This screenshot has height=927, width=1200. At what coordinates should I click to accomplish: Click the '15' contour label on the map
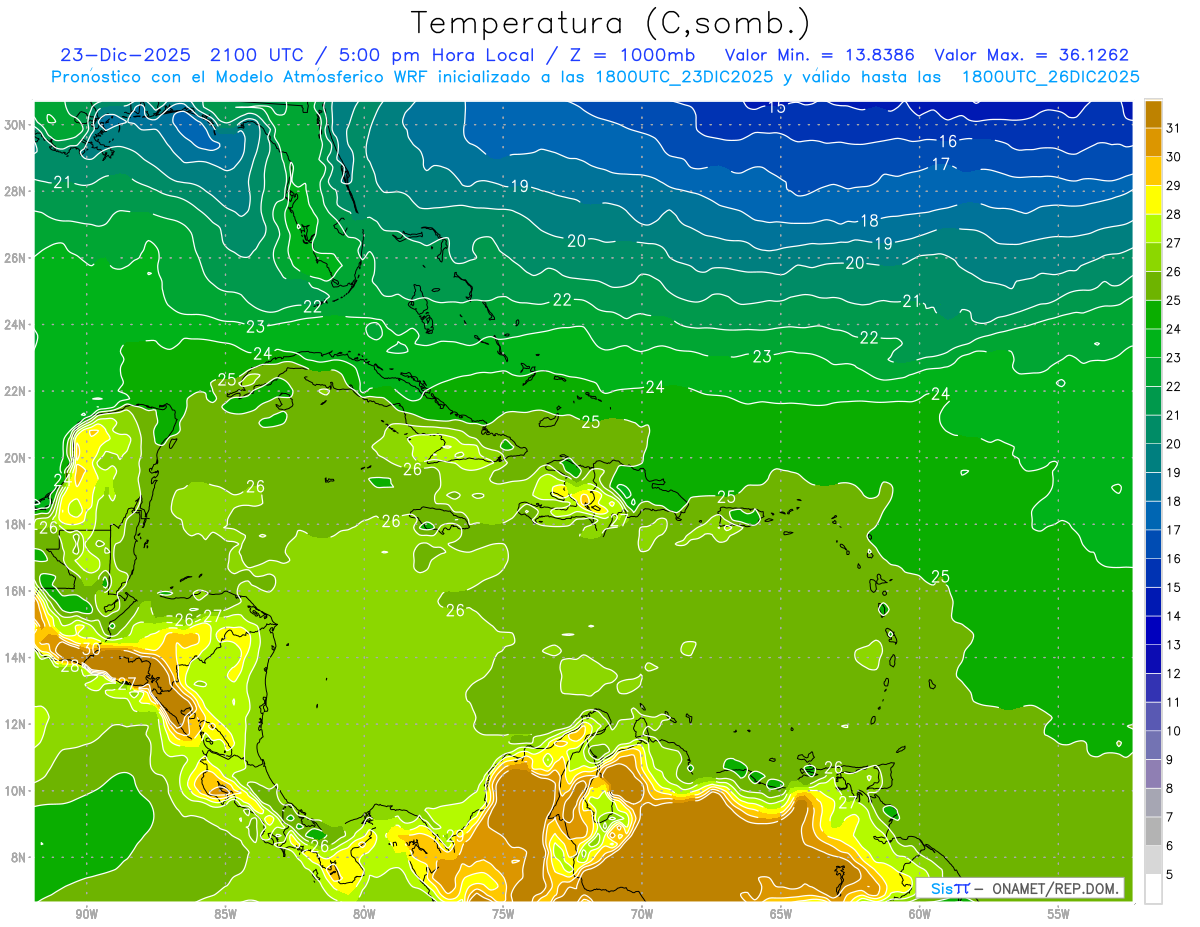[777, 107]
